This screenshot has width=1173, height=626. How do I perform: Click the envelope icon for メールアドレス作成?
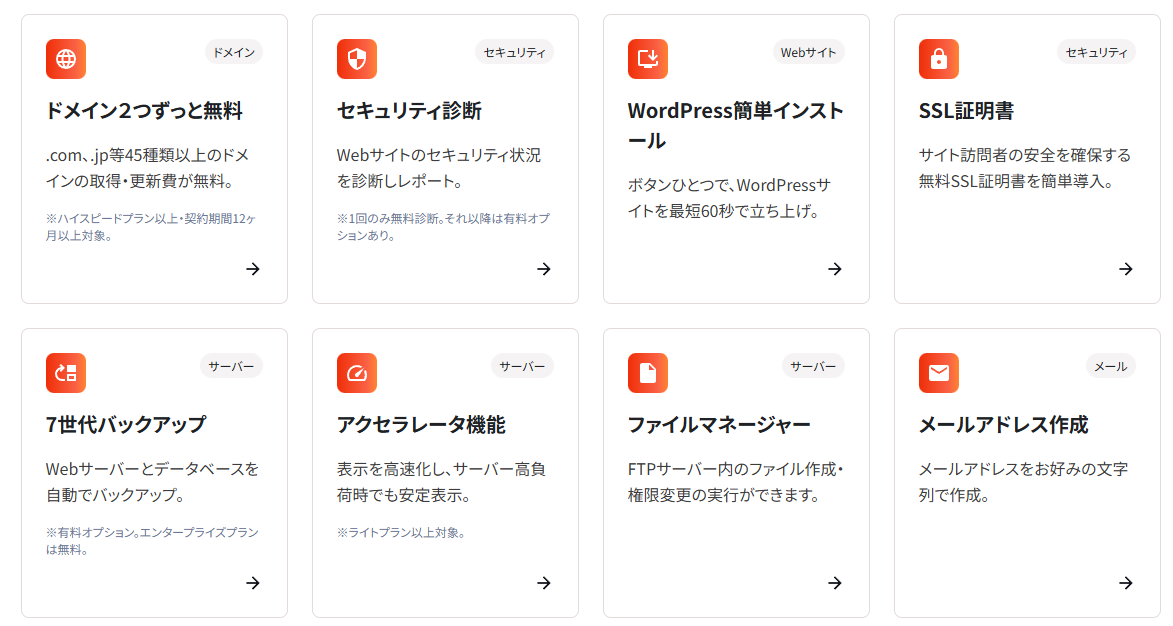tap(939, 373)
